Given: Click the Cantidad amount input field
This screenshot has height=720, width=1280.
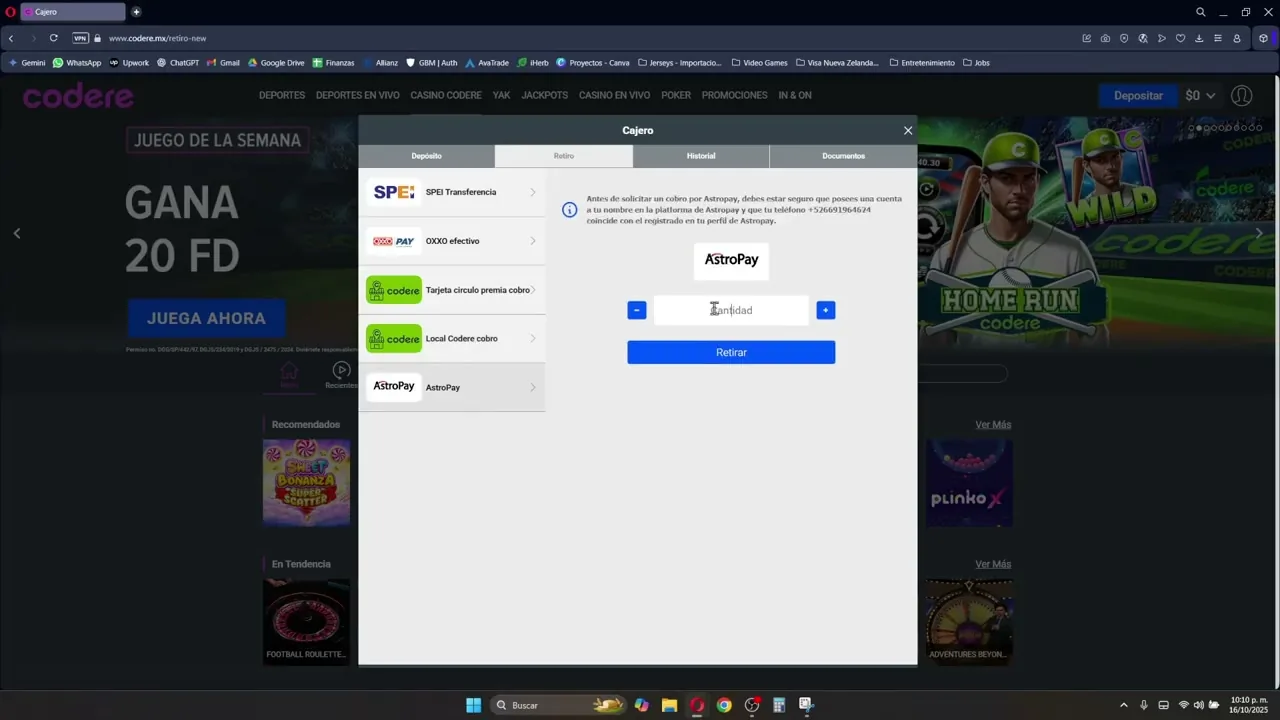Looking at the screenshot, I should [731, 310].
